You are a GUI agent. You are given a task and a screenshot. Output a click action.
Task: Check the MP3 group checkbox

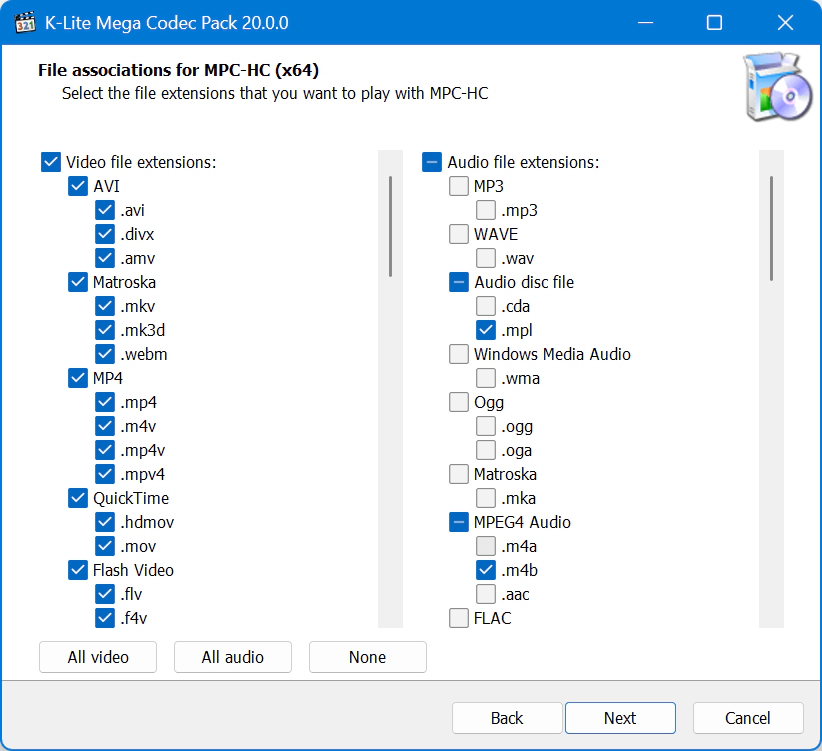coord(459,186)
